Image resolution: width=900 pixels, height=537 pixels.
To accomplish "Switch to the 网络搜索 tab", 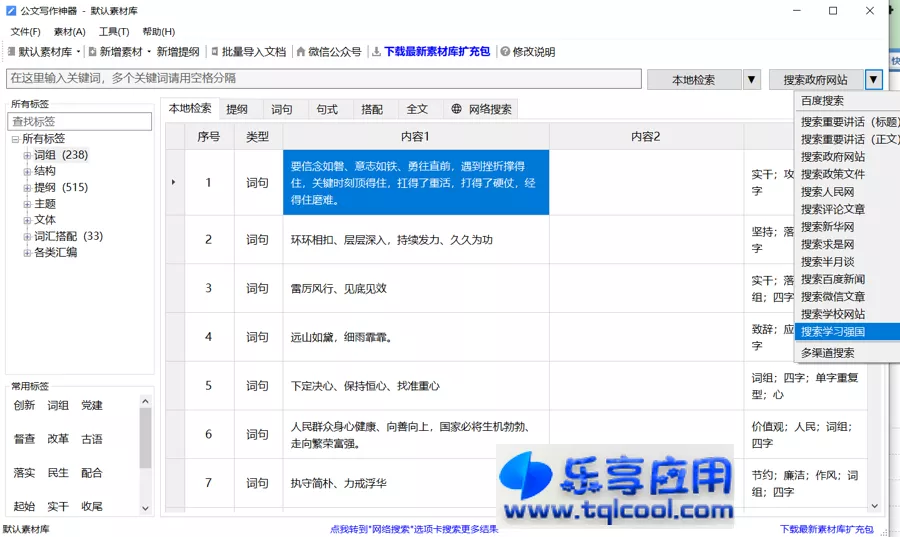I will (x=481, y=109).
